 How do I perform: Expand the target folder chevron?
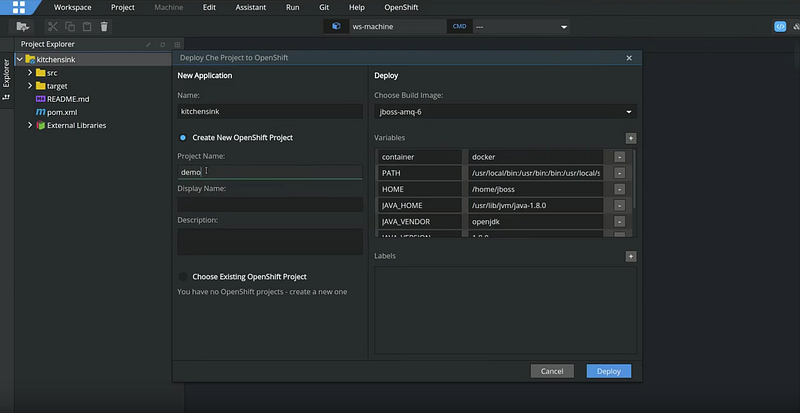click(30, 86)
